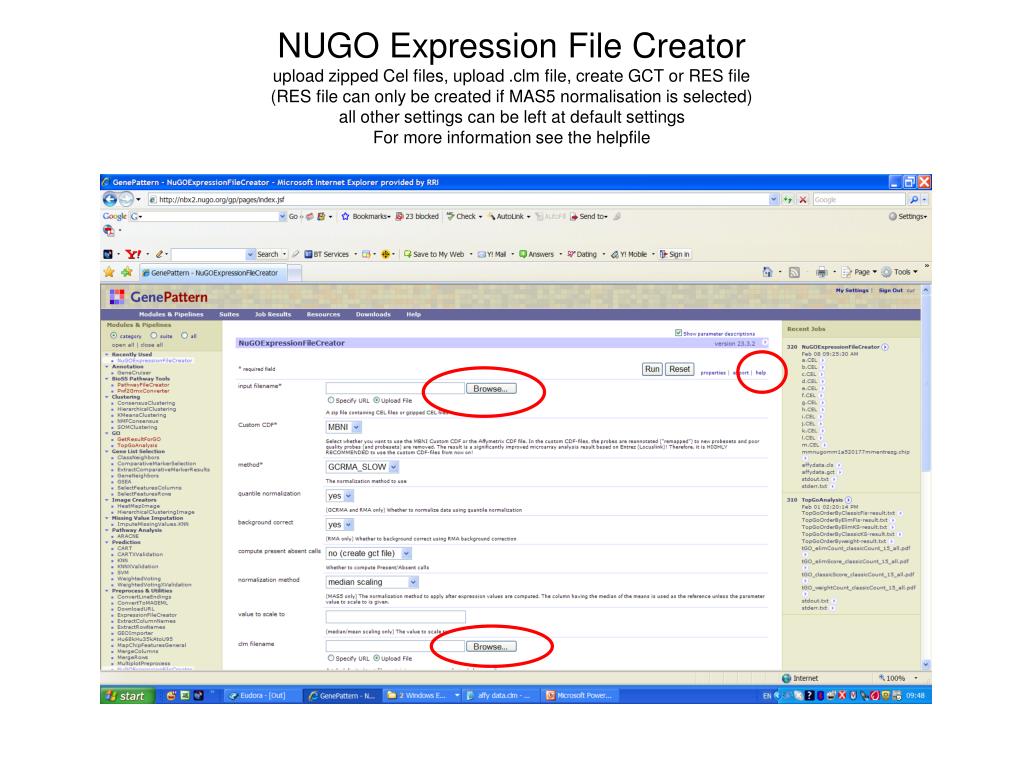Select the all radio button
This screenshot has width=1024, height=768.
tap(184, 336)
